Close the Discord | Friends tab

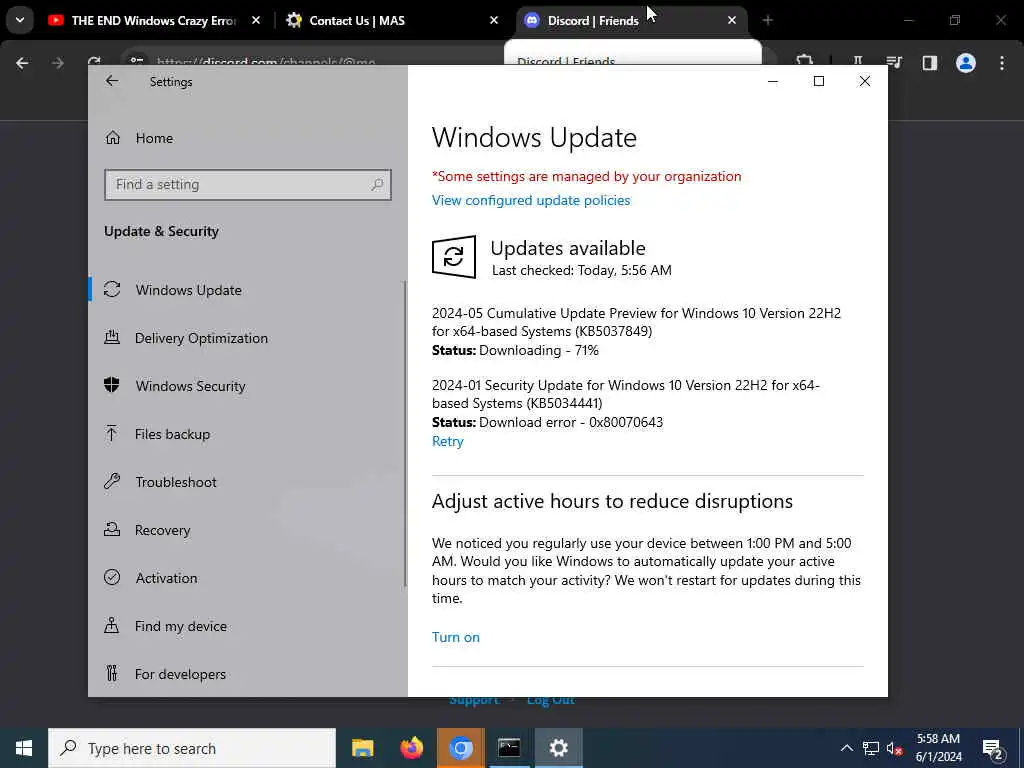[x=731, y=21]
